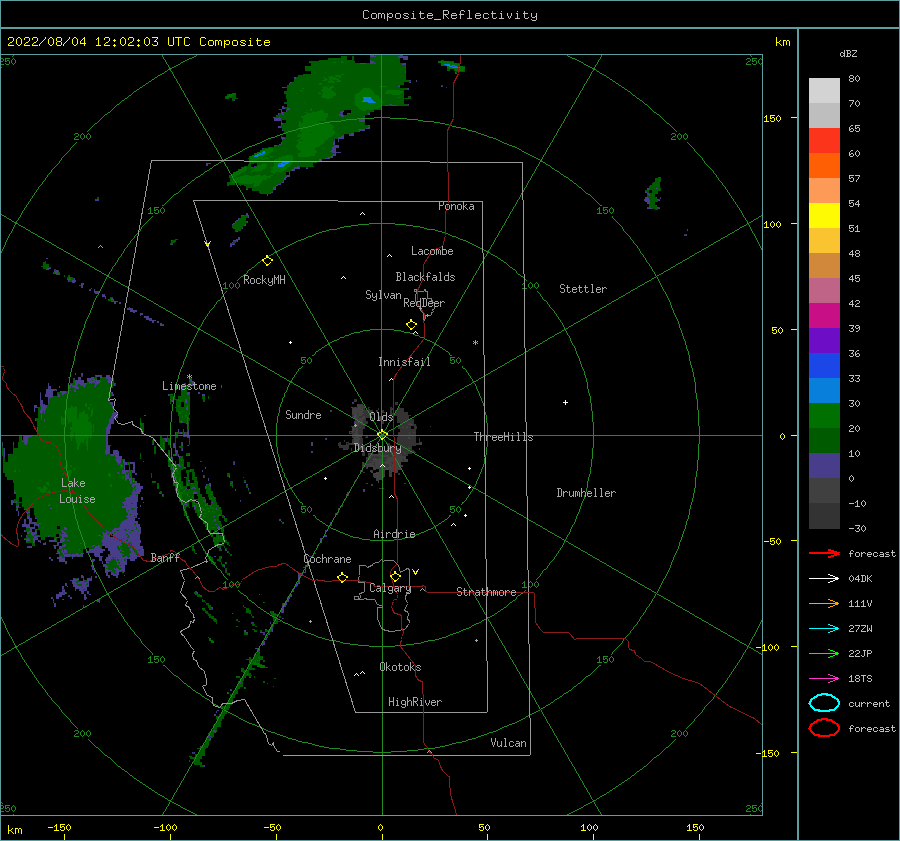Screen dimensions: 900x841
Task: Click the dark gray swatch above -30
Action: click(824, 516)
